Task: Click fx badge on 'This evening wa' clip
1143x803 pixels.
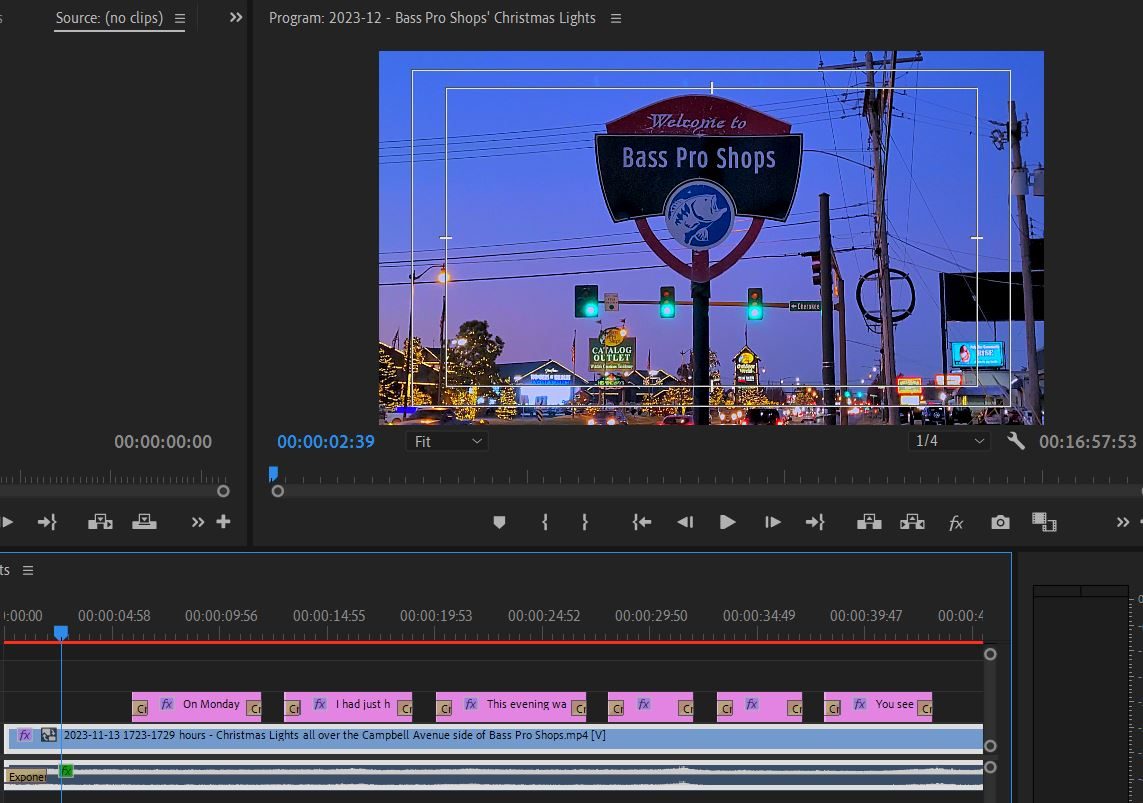Action: (x=471, y=704)
